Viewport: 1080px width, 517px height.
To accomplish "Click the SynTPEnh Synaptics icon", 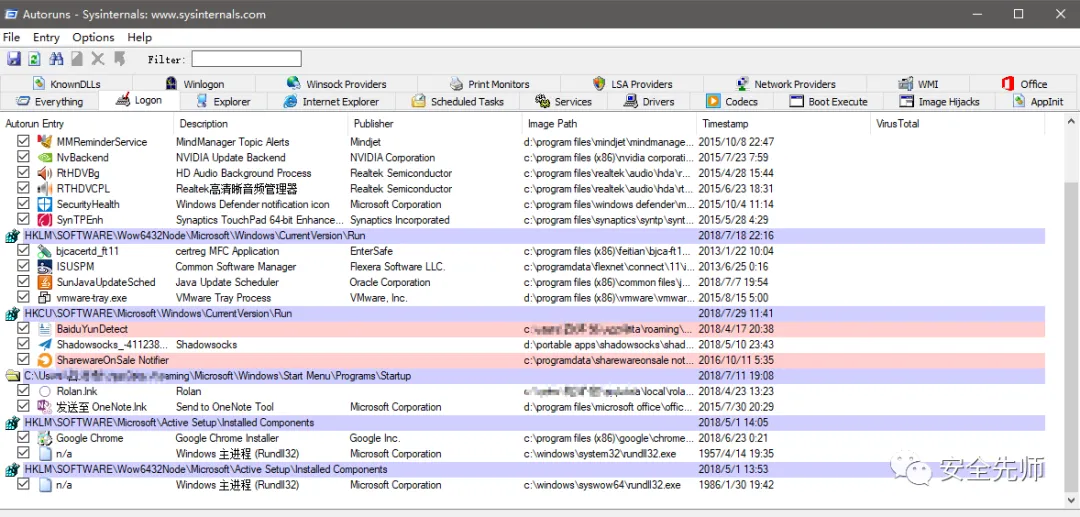I will pyautogui.click(x=45, y=220).
